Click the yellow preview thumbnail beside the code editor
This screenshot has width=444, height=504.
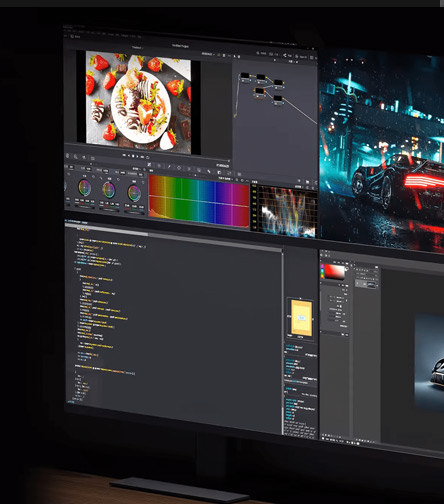(302, 318)
